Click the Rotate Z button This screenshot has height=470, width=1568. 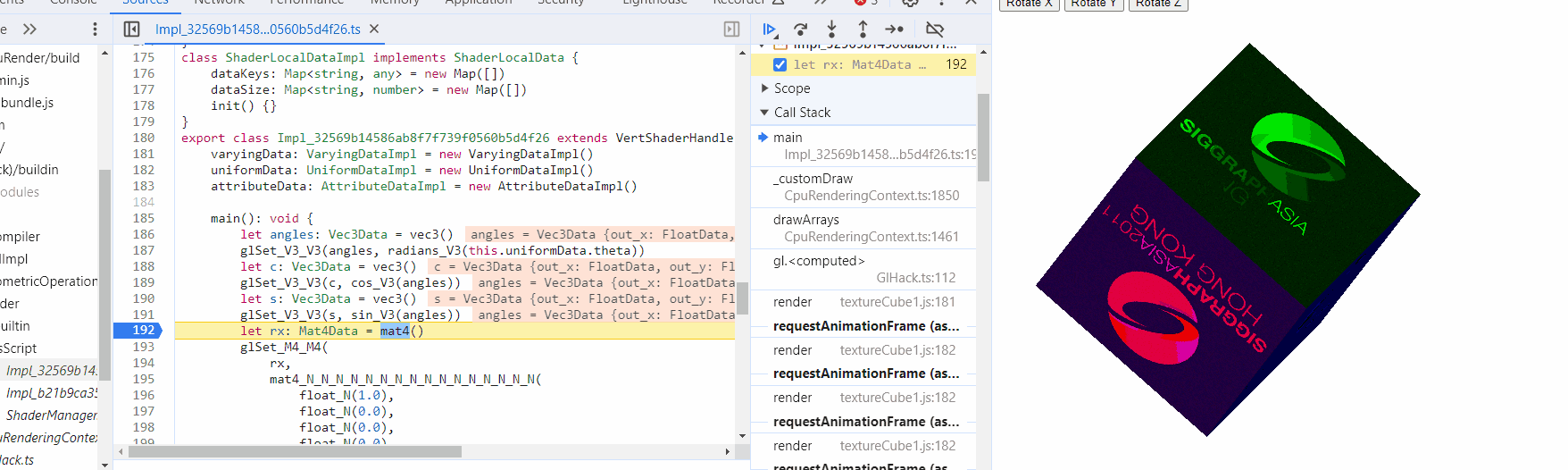coord(1158,4)
